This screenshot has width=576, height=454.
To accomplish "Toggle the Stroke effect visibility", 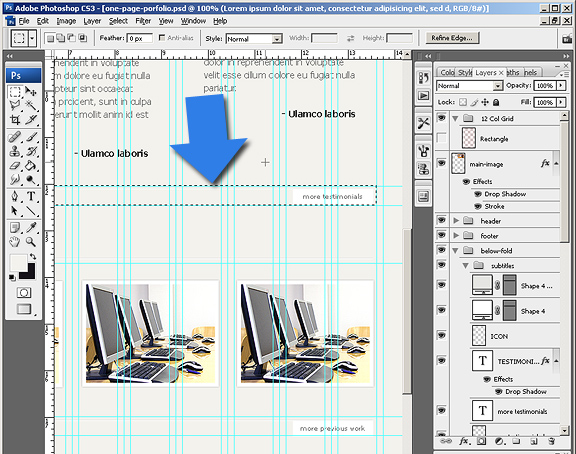I will (x=478, y=206).
